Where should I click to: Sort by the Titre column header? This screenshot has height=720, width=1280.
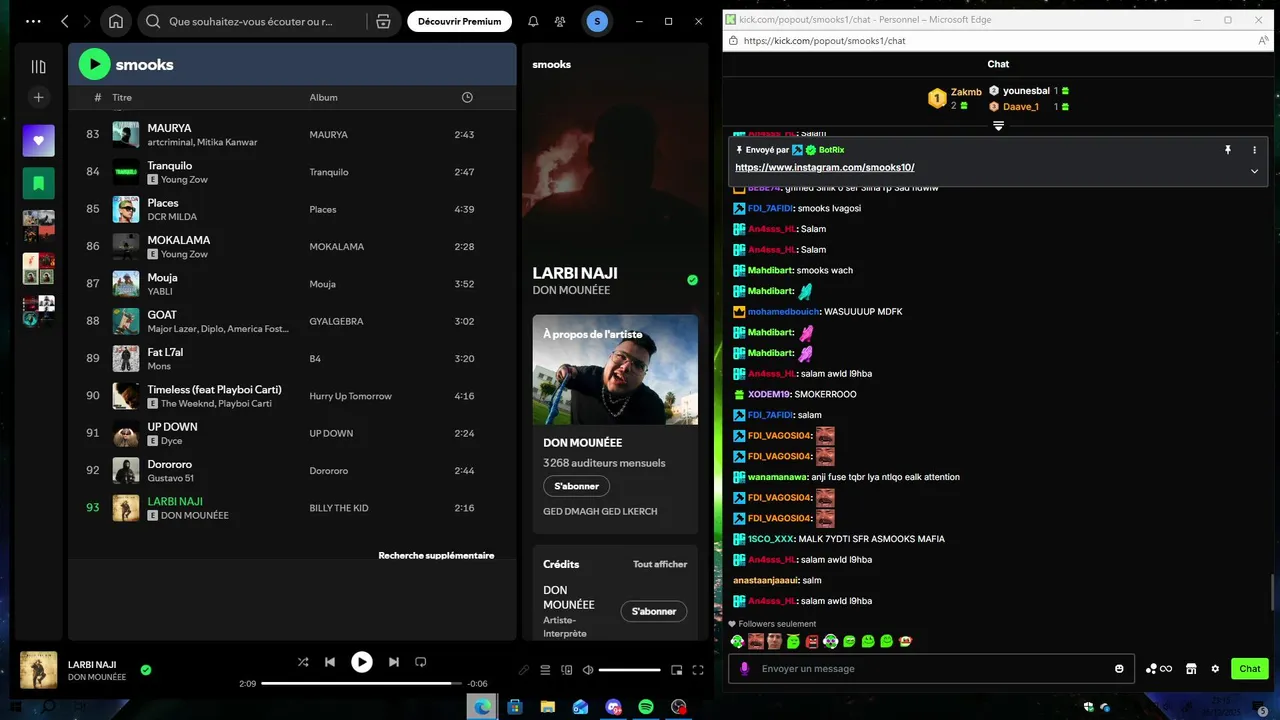point(122,97)
